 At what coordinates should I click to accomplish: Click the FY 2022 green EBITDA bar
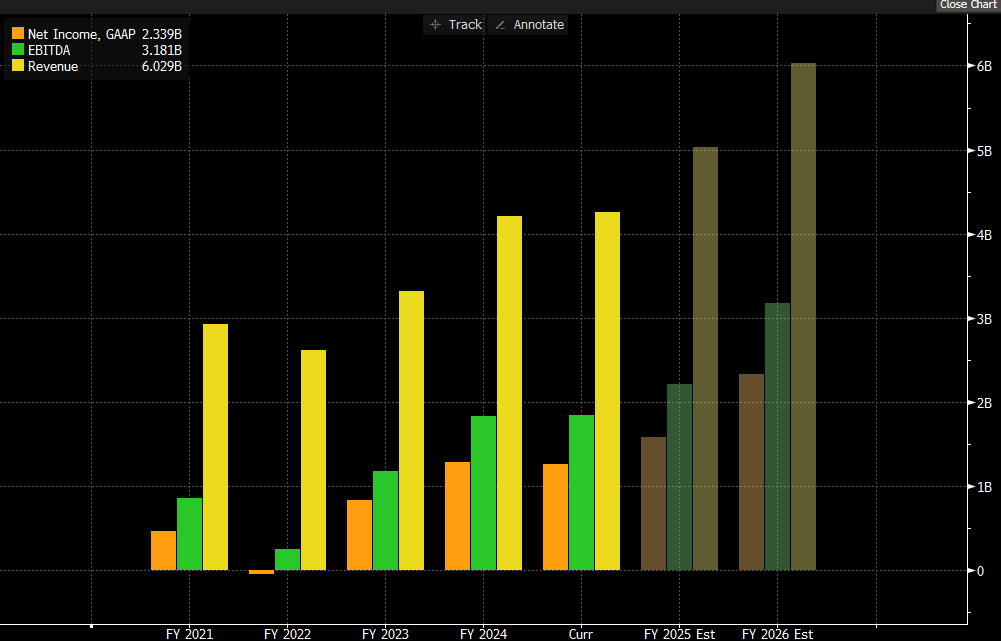[287, 559]
